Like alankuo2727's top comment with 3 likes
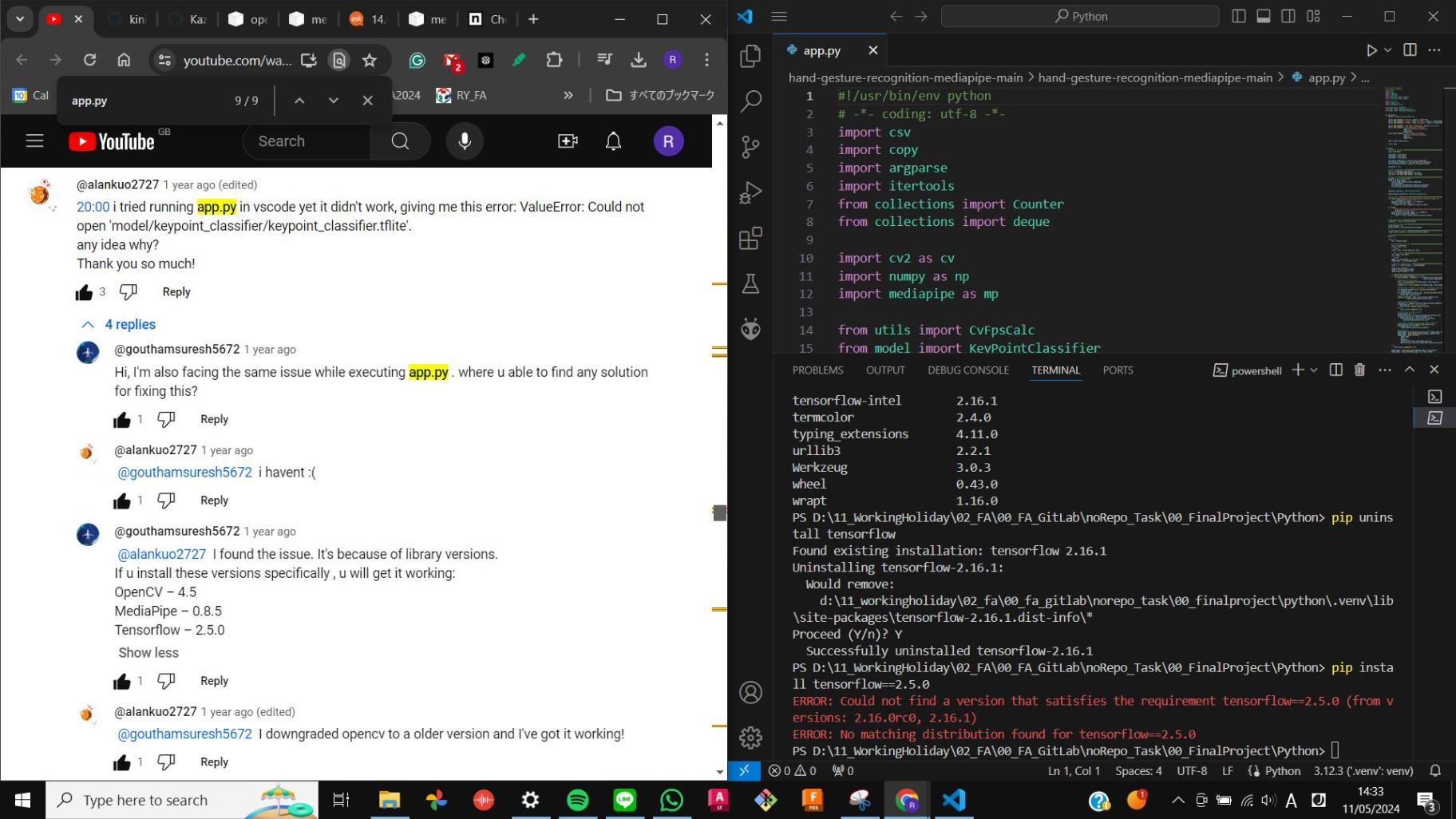The width and height of the screenshot is (1456, 819). pos(84,292)
